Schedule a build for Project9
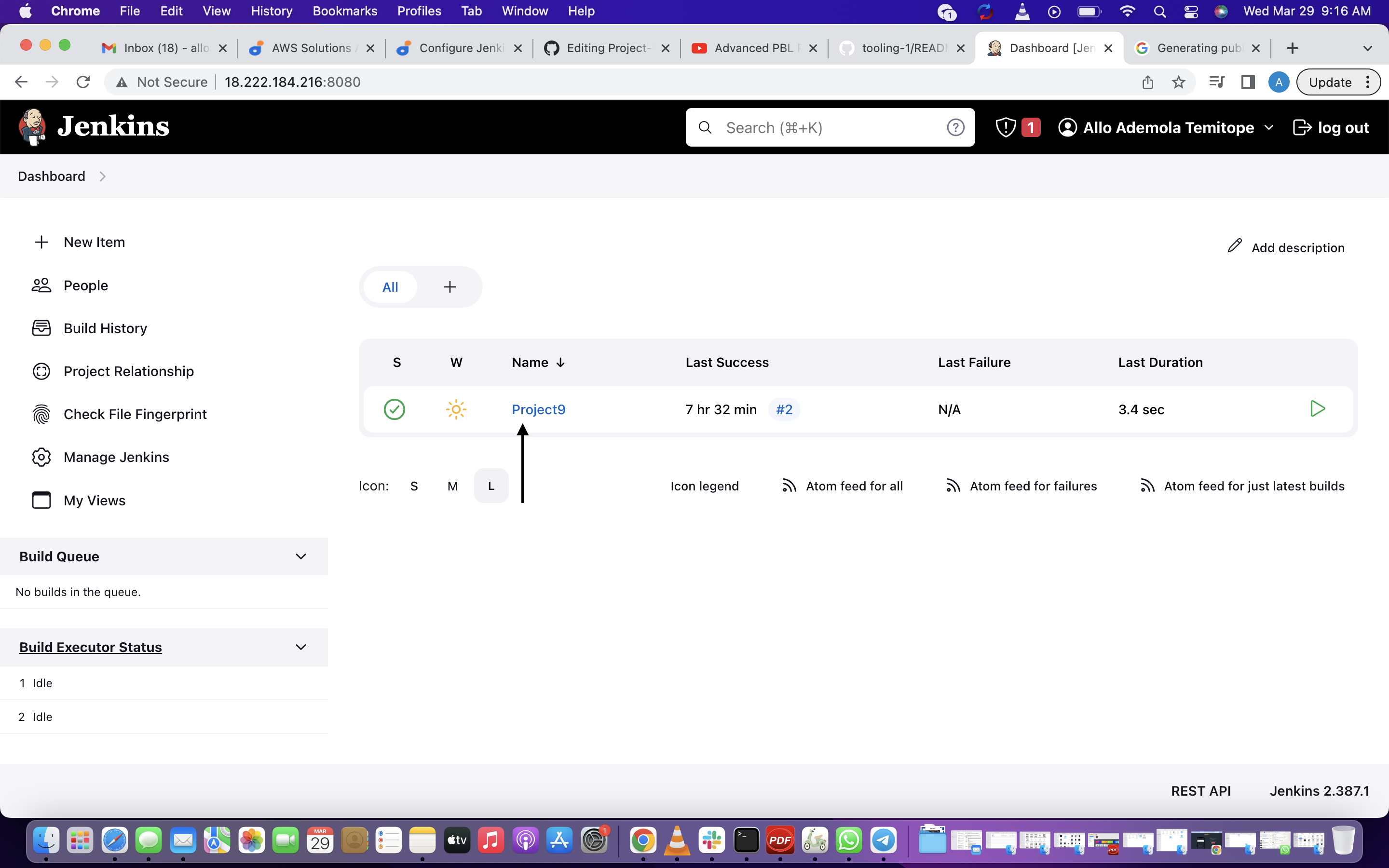The image size is (1389, 868). pos(1317,409)
